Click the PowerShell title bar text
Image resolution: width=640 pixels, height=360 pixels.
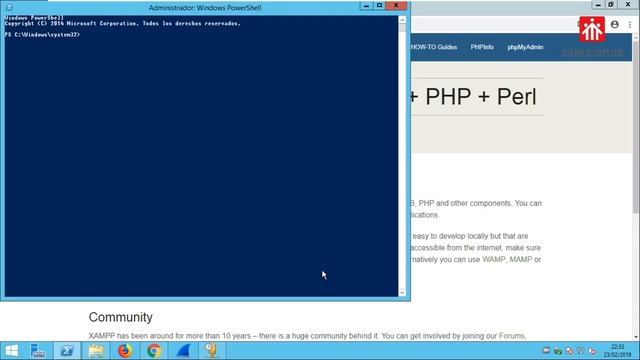tap(205, 7)
